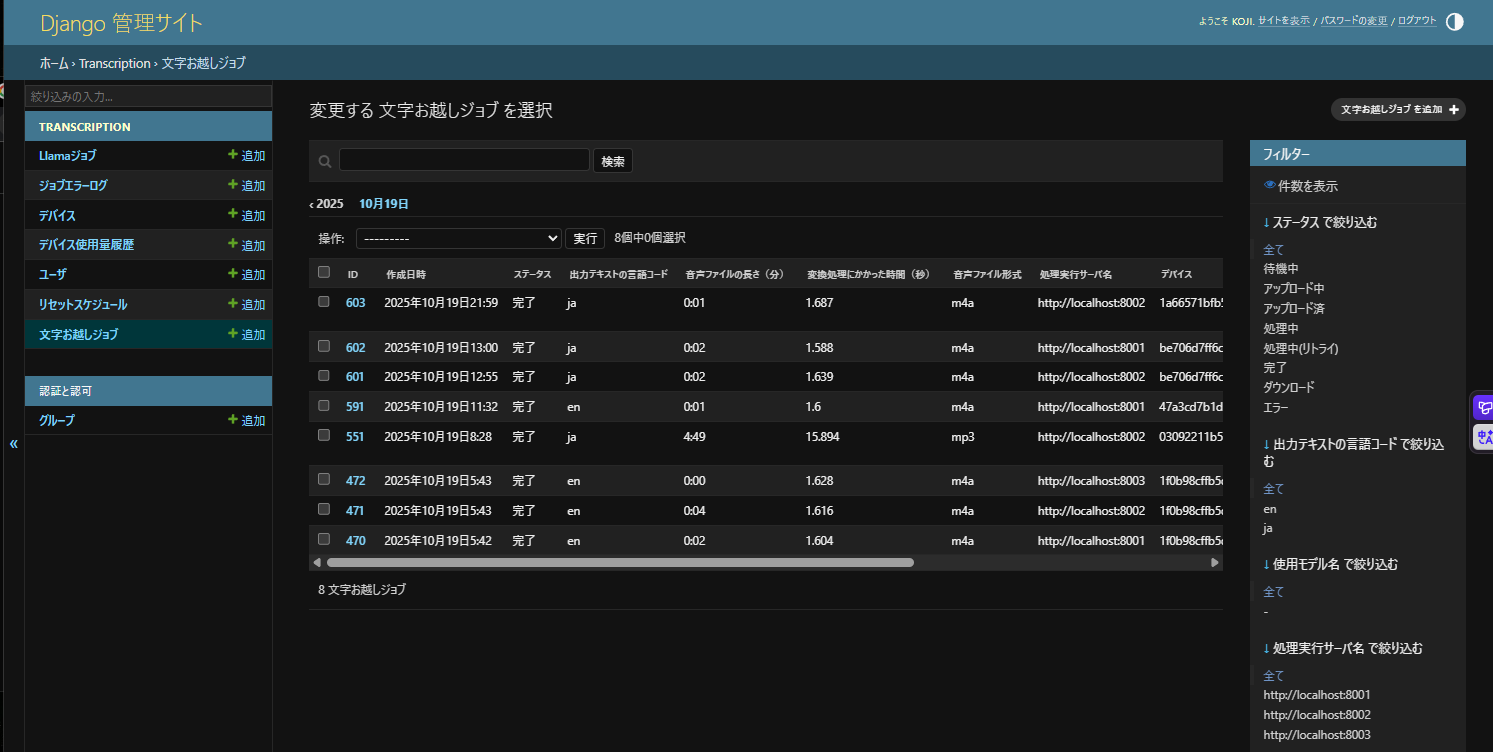Screen dimensions: 1493x752
Task: Click the plus icon to add デバイス
Action: pyautogui.click(x=233, y=215)
